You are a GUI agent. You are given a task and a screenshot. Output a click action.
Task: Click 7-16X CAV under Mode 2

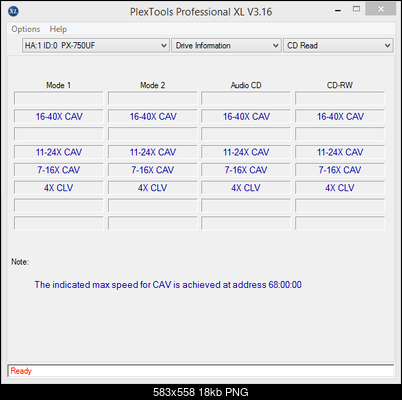(153, 170)
